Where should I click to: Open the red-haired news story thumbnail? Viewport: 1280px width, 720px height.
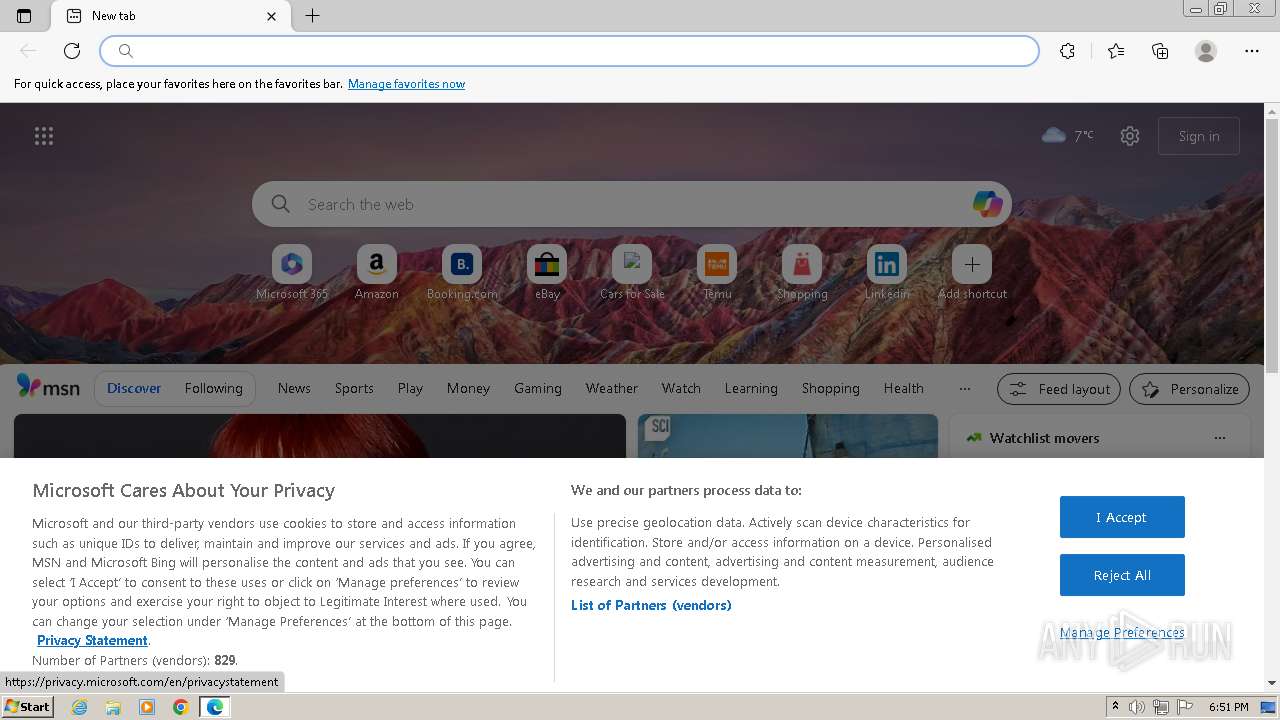(x=320, y=436)
